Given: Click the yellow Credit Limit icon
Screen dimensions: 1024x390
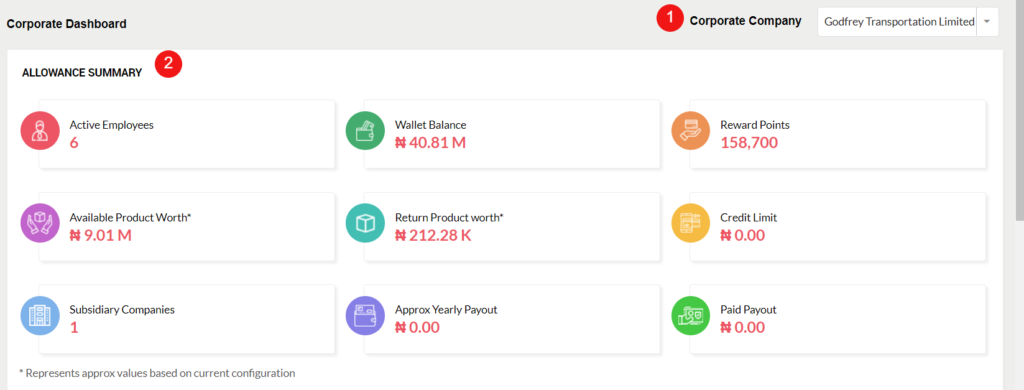Looking at the screenshot, I should click(x=691, y=223).
